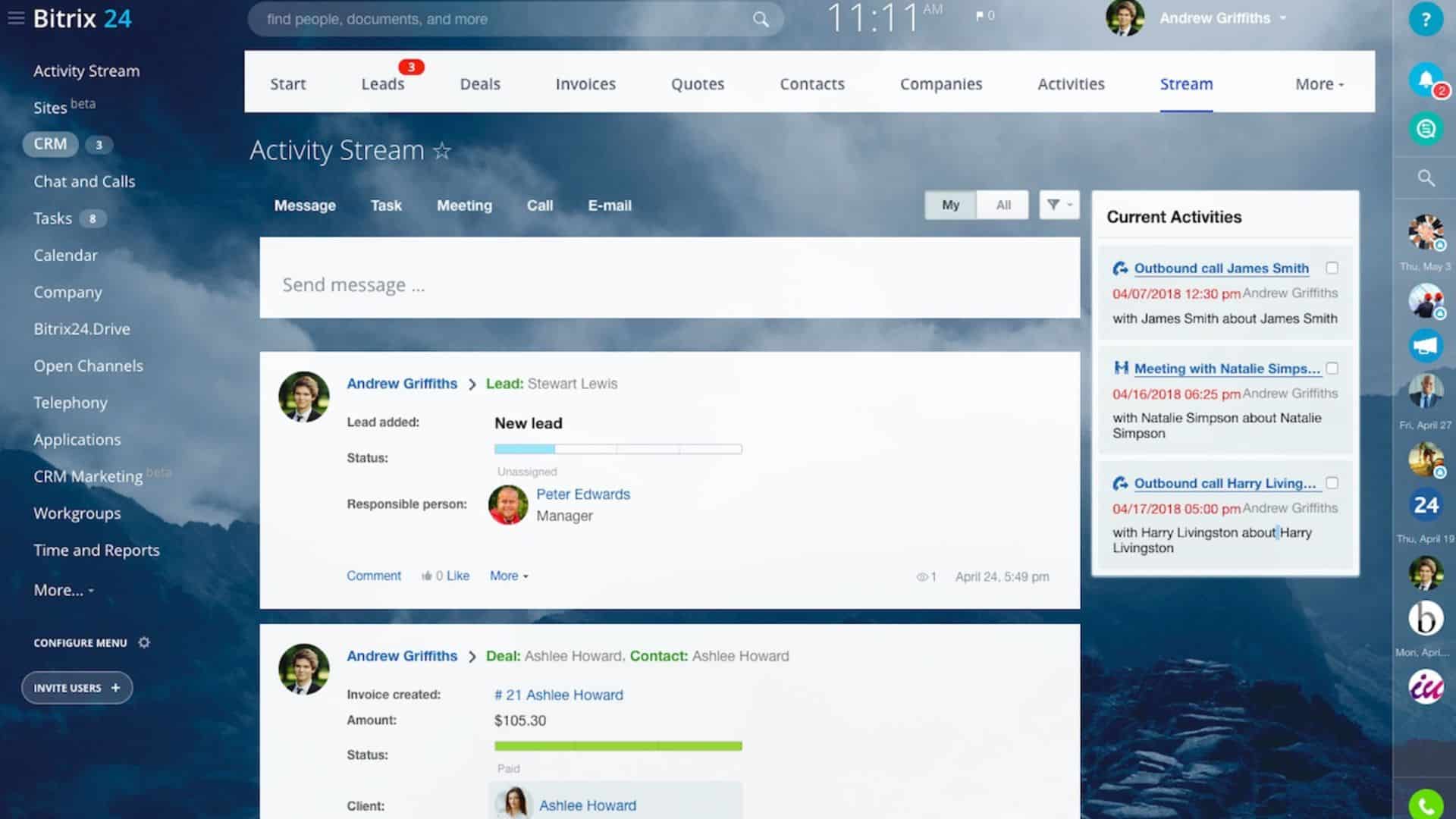Open the Activities tab
Image resolution: width=1456 pixels, height=819 pixels.
[1071, 84]
